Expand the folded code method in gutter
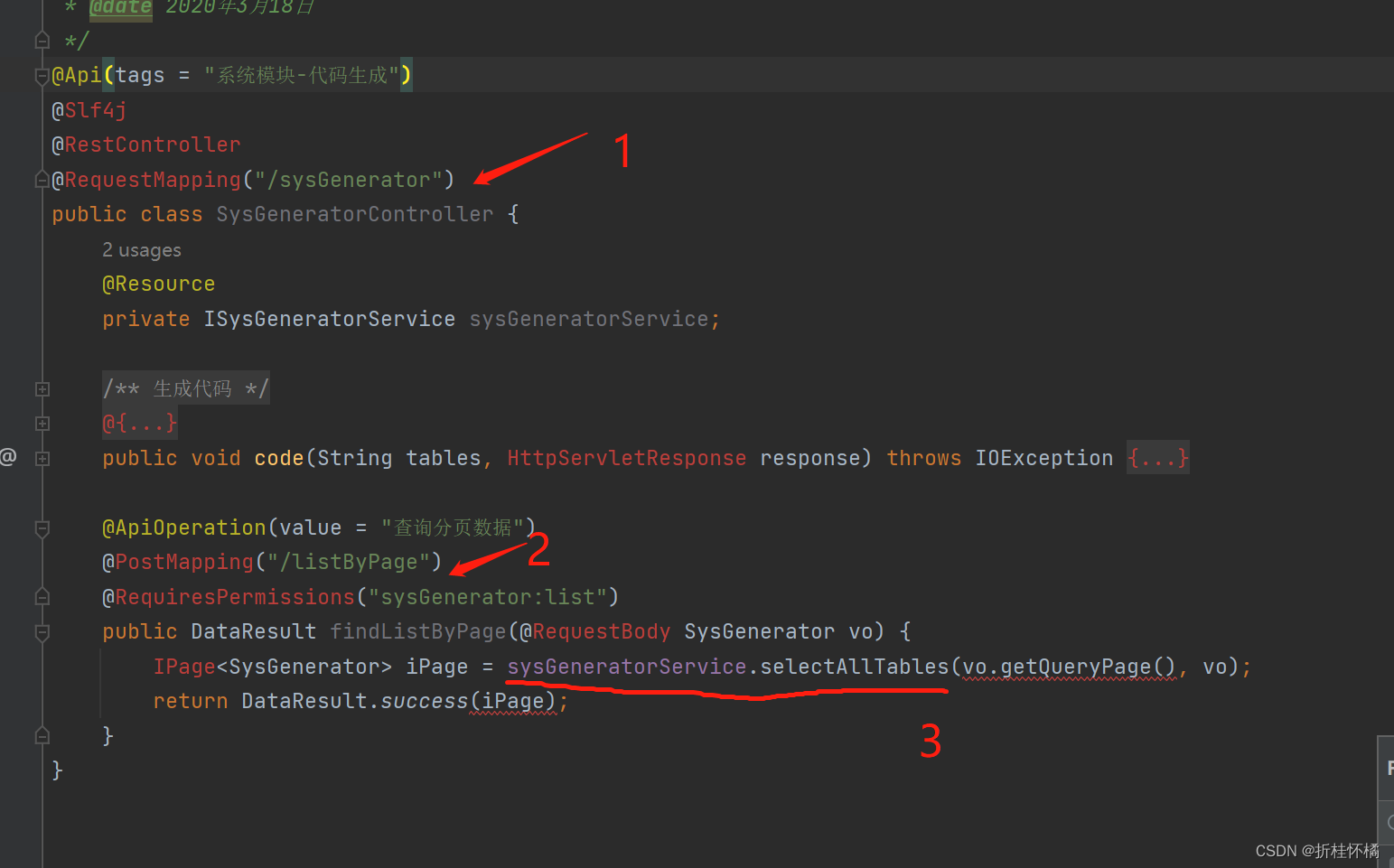1394x868 pixels. click(42, 459)
